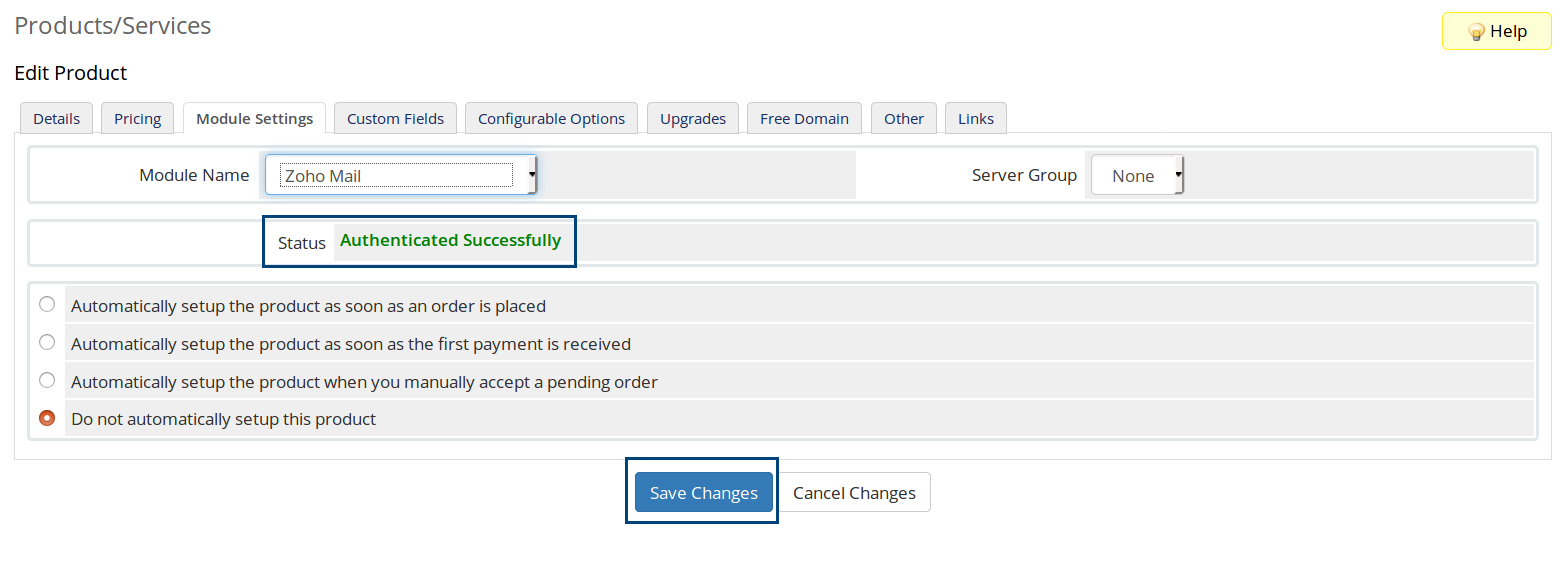This screenshot has height=565, width=1565.
Task: Select setup on manually accepting pending order
Action: [x=47, y=380]
